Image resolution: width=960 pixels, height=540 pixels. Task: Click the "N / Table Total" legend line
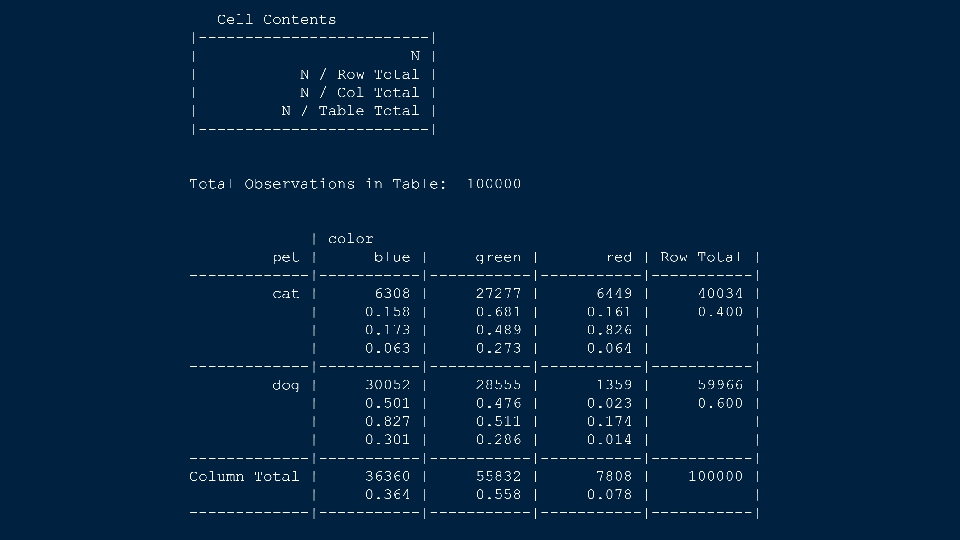pyautogui.click(x=350, y=111)
